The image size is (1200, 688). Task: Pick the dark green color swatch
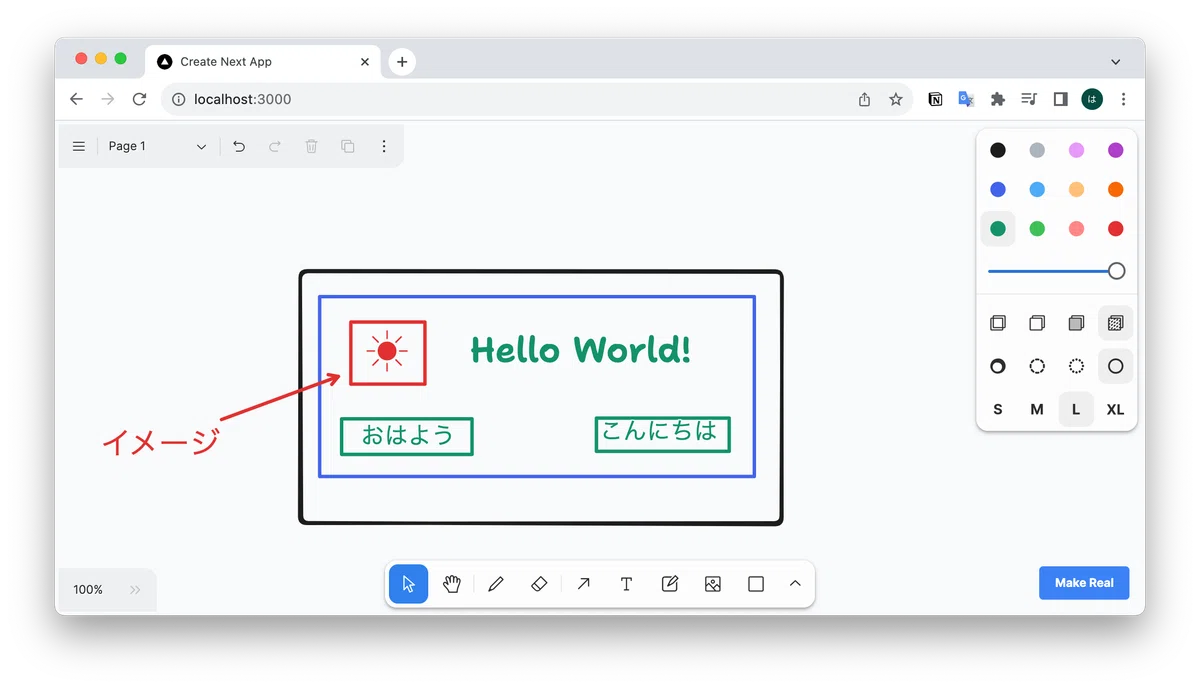click(x=998, y=229)
